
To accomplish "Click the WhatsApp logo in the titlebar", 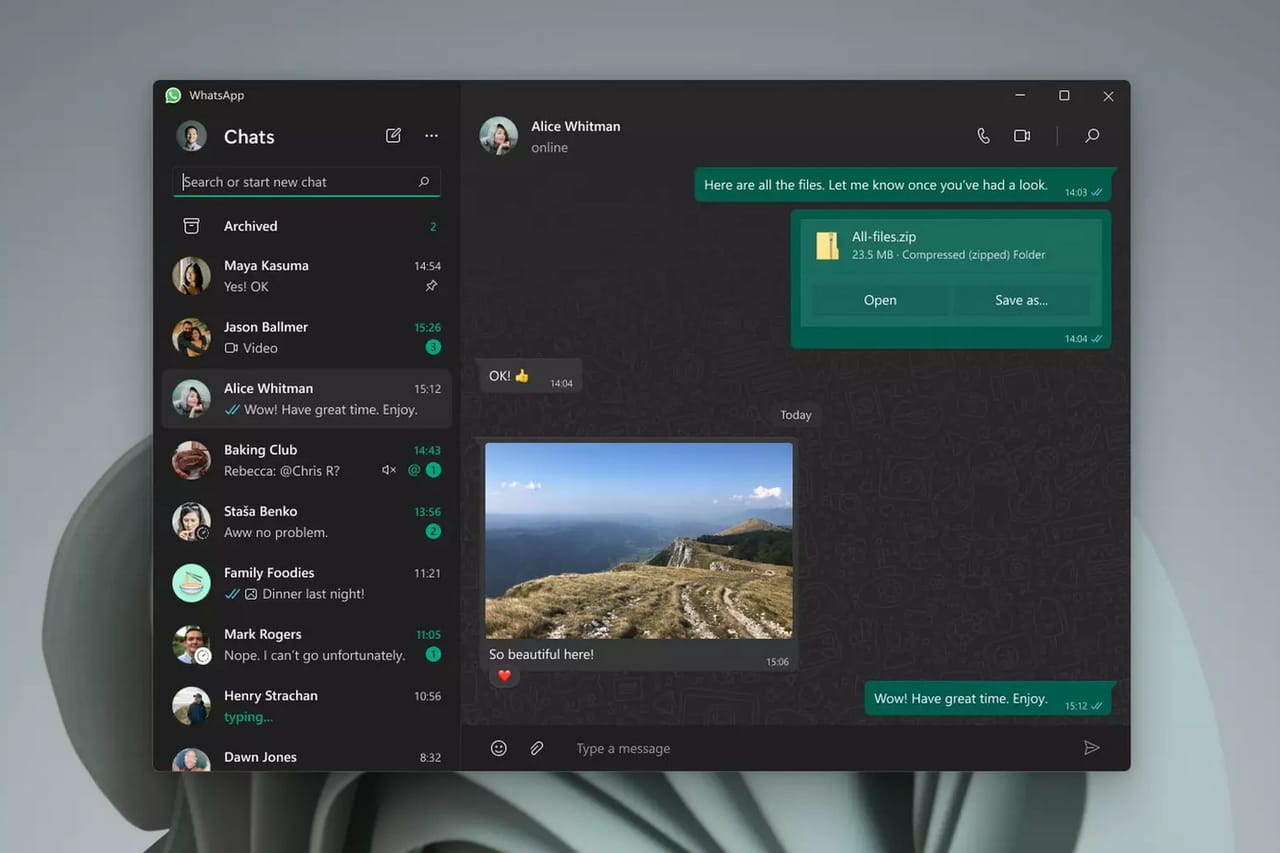I will [173, 94].
